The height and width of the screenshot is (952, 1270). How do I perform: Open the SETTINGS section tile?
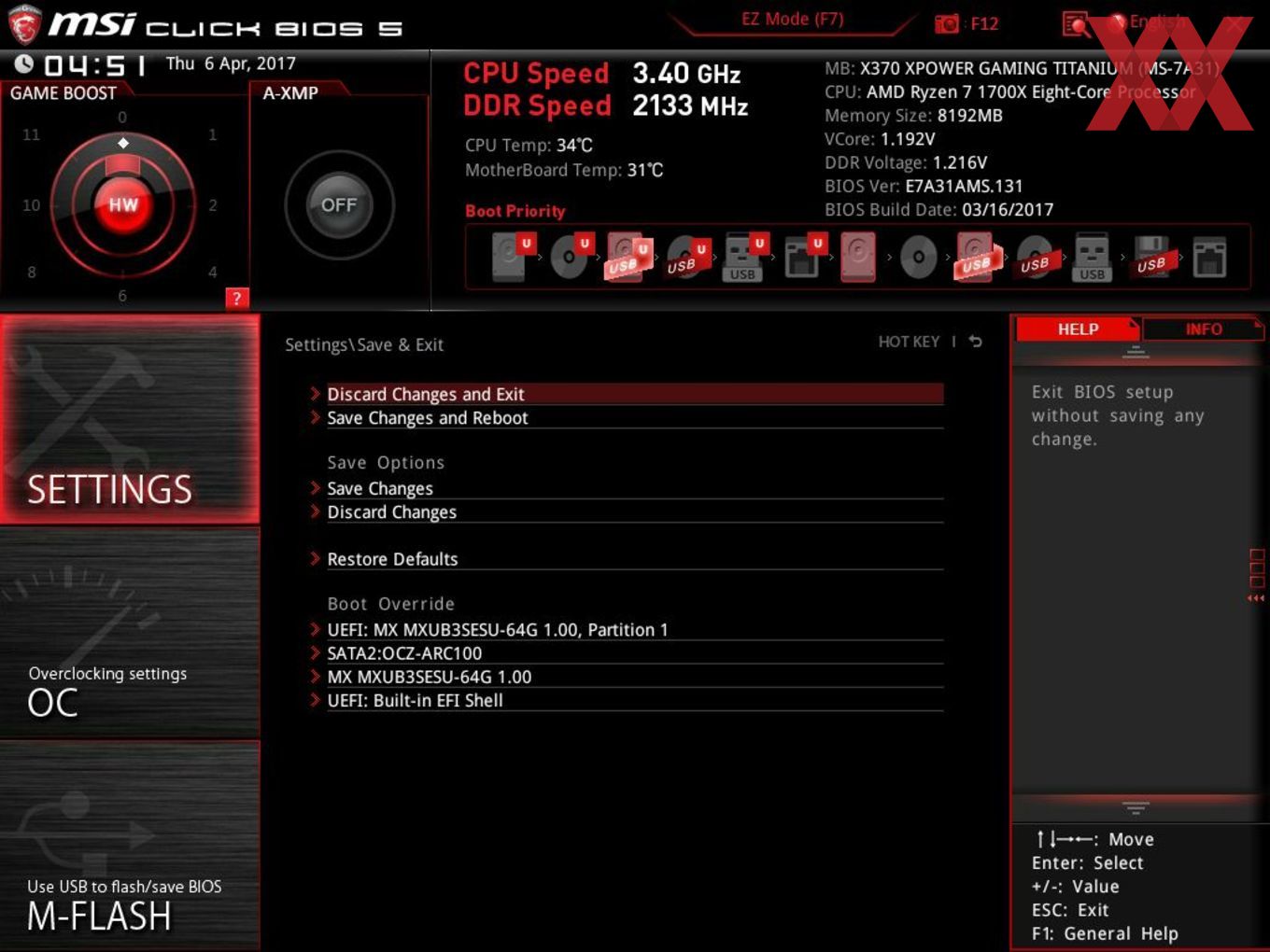[x=130, y=419]
